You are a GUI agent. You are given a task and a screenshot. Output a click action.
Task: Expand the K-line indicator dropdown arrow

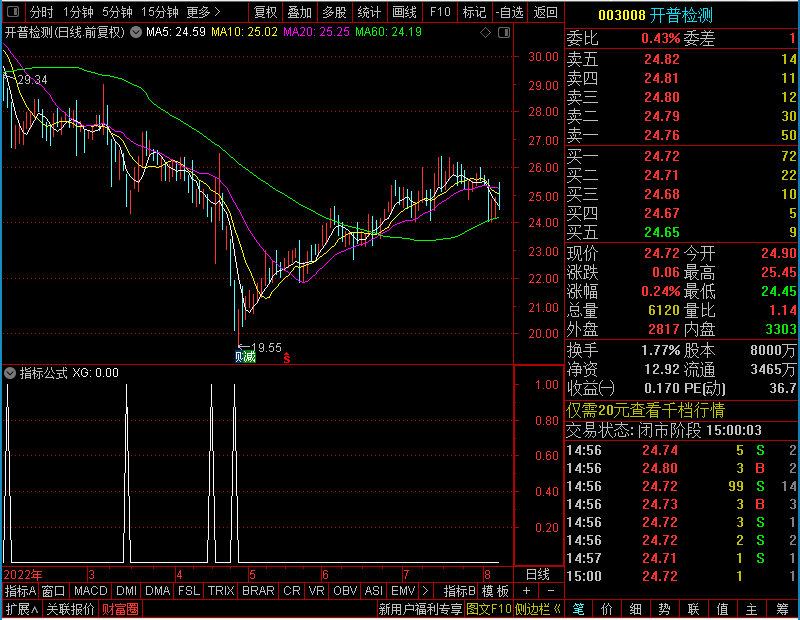(136, 32)
